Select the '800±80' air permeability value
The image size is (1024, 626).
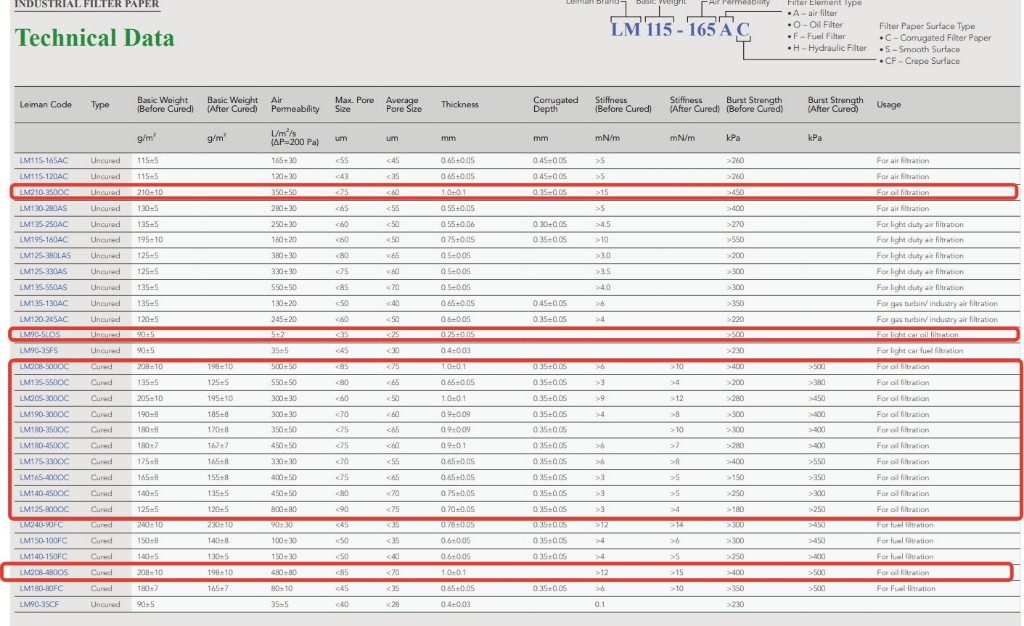(x=283, y=509)
